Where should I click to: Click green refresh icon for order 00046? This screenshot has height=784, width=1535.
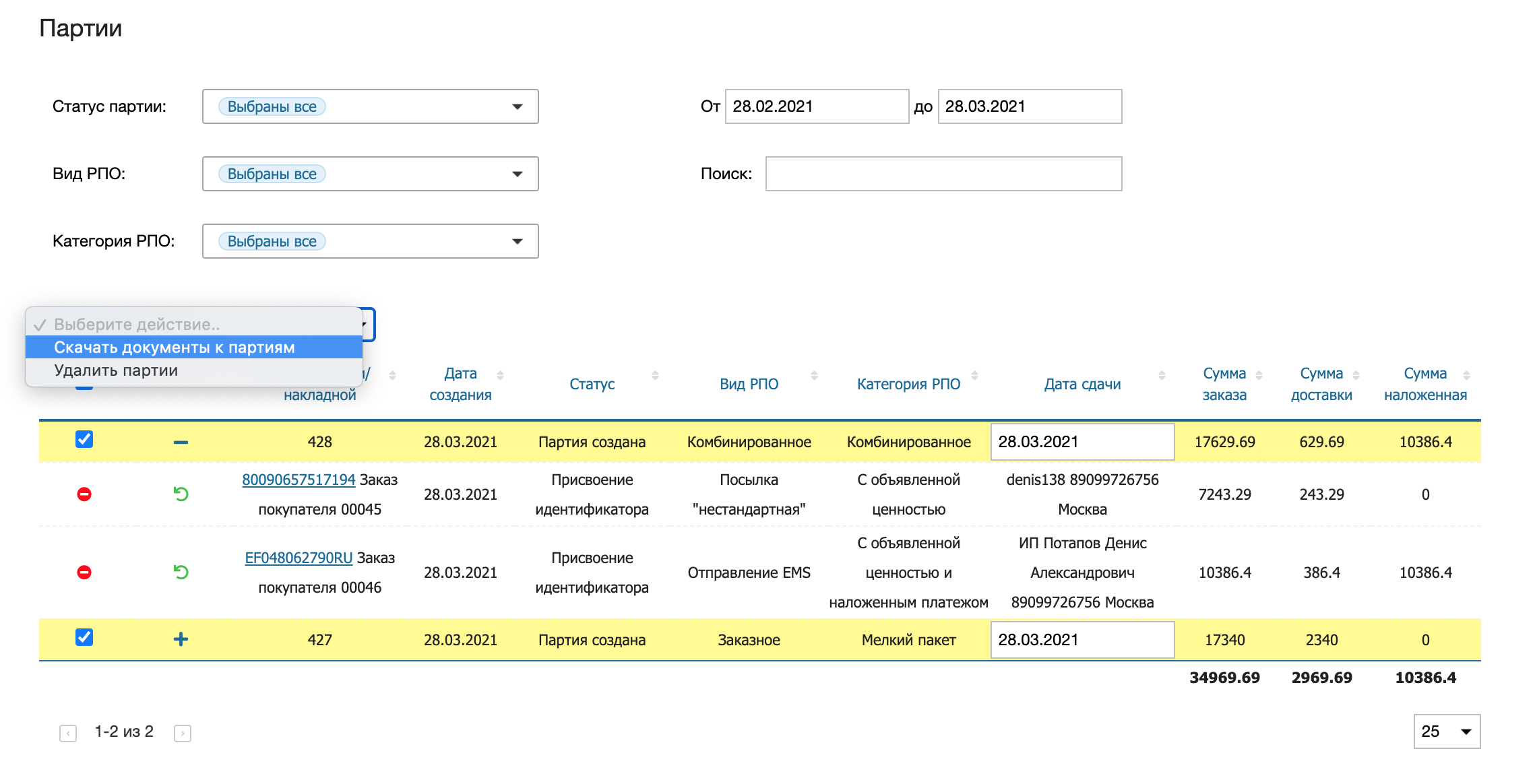(x=181, y=573)
